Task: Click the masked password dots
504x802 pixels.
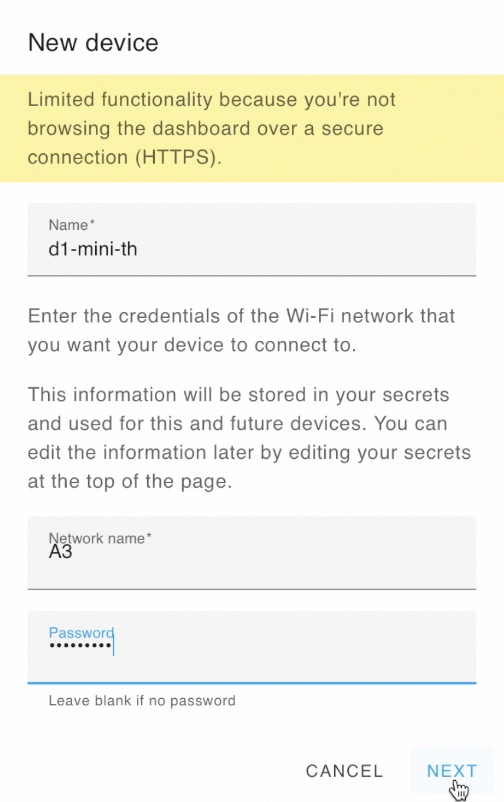Action: click(80, 646)
